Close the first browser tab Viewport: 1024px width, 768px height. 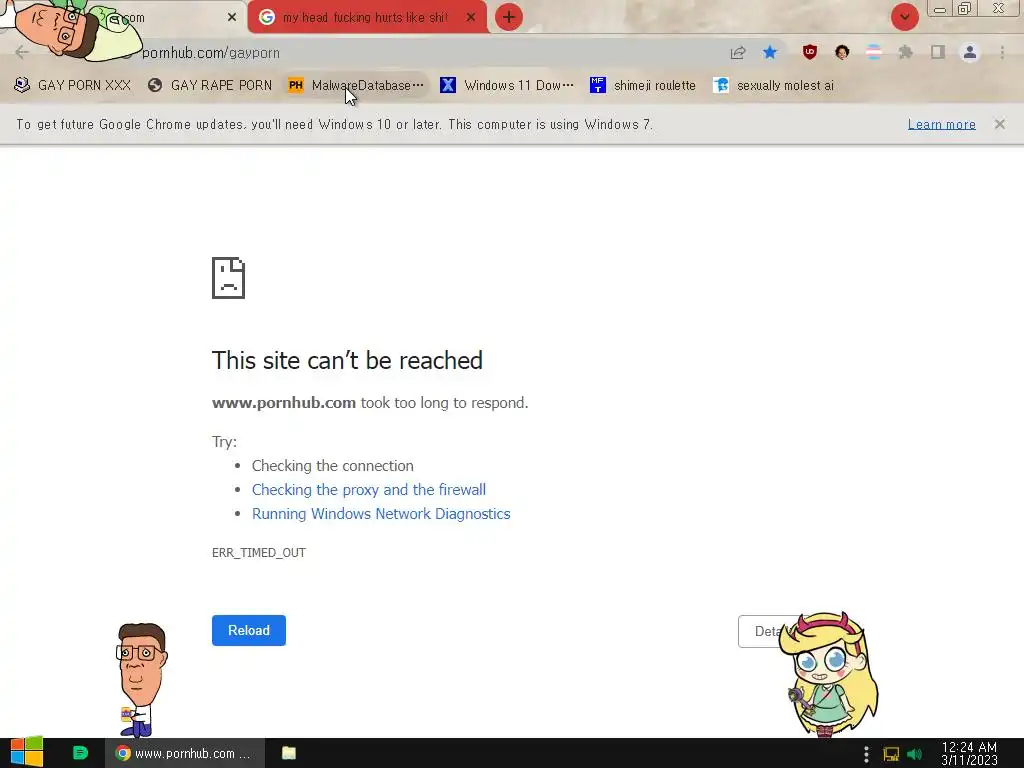click(x=232, y=18)
